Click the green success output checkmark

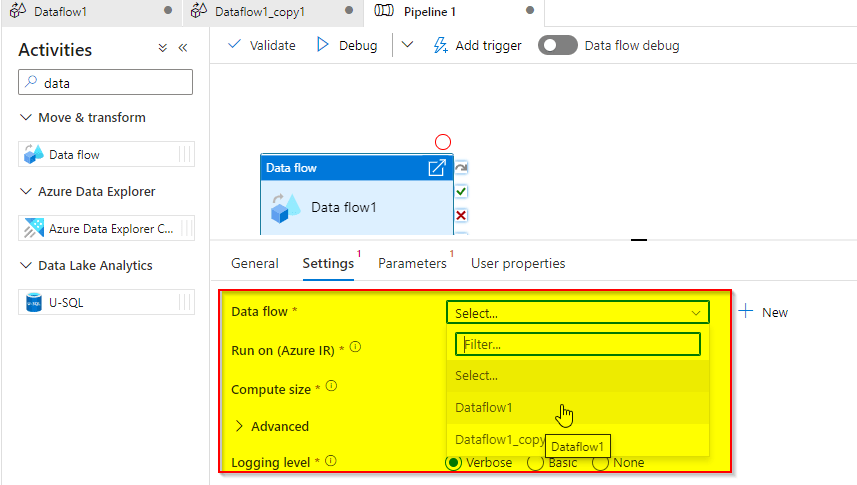click(x=461, y=191)
